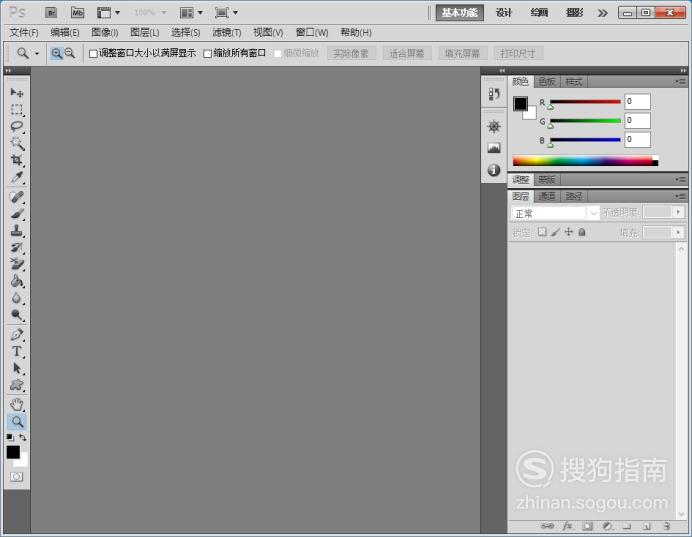
Task: Switch to the 通道 tab
Action: point(547,196)
